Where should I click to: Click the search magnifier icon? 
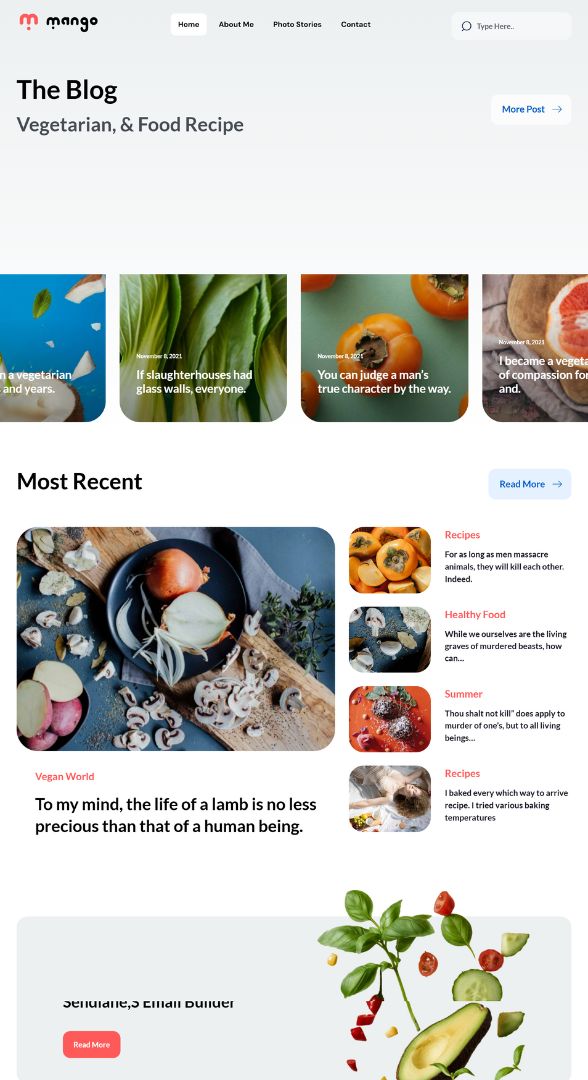click(466, 26)
